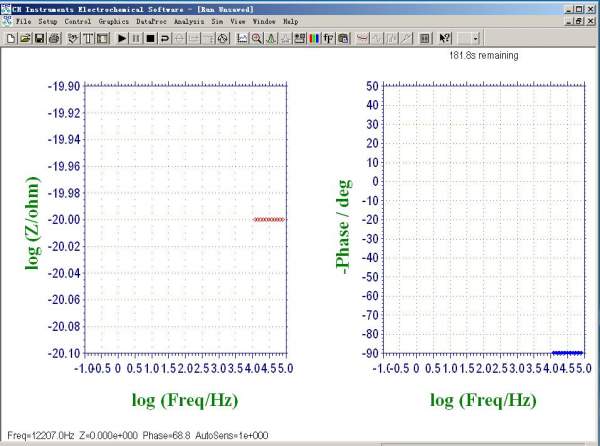Open the Sim menu
This screenshot has height=446, width=600.
pyautogui.click(x=217, y=21)
